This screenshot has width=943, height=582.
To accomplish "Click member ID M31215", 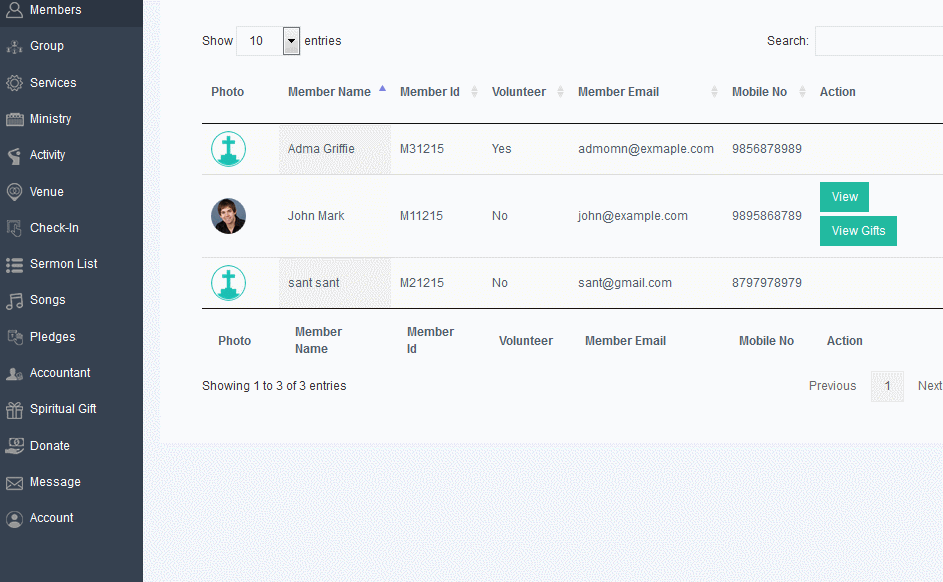I will (422, 149).
